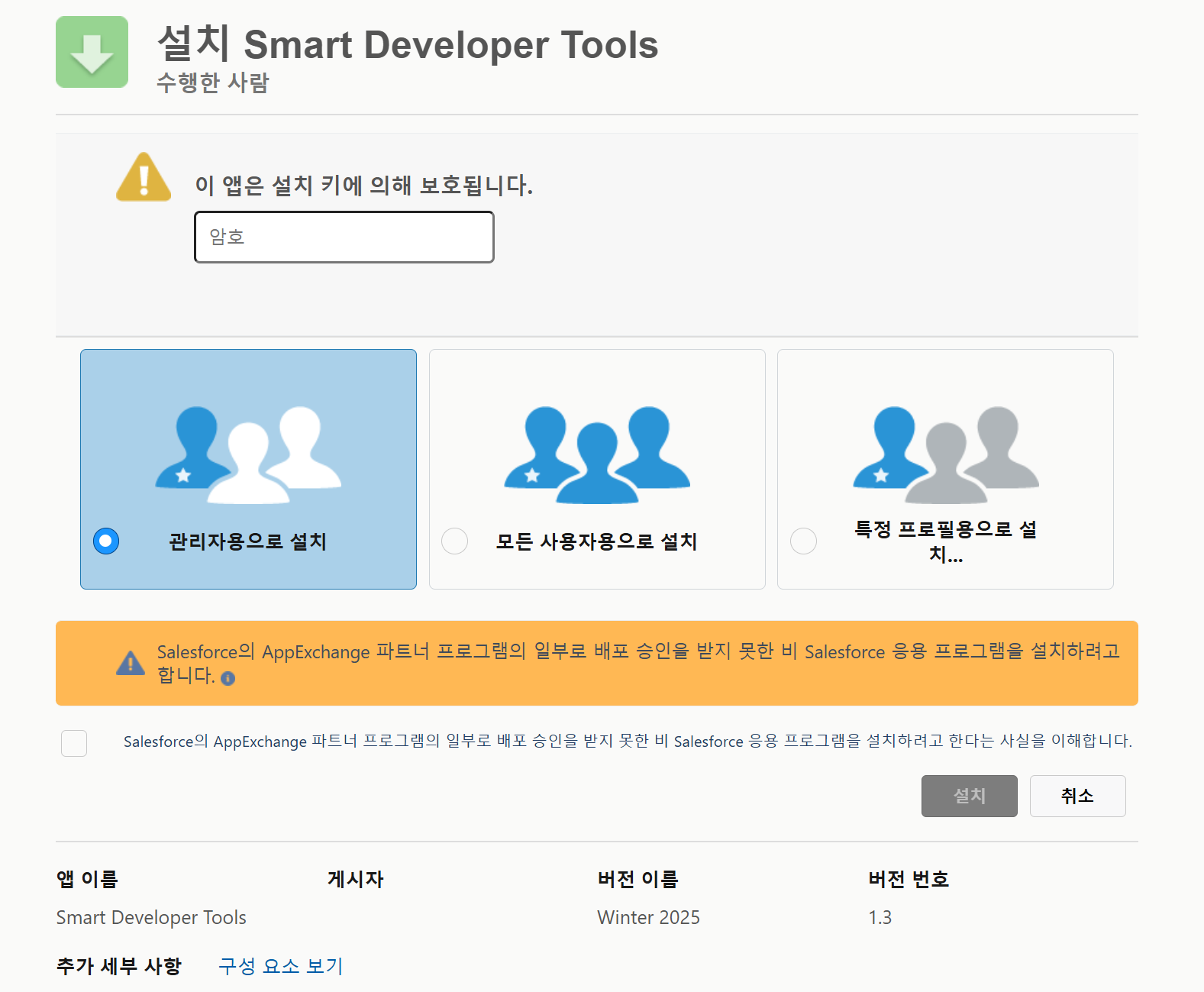Click the yellow warning triangle icon
Viewport: 1204px width, 992px height.
[x=144, y=177]
